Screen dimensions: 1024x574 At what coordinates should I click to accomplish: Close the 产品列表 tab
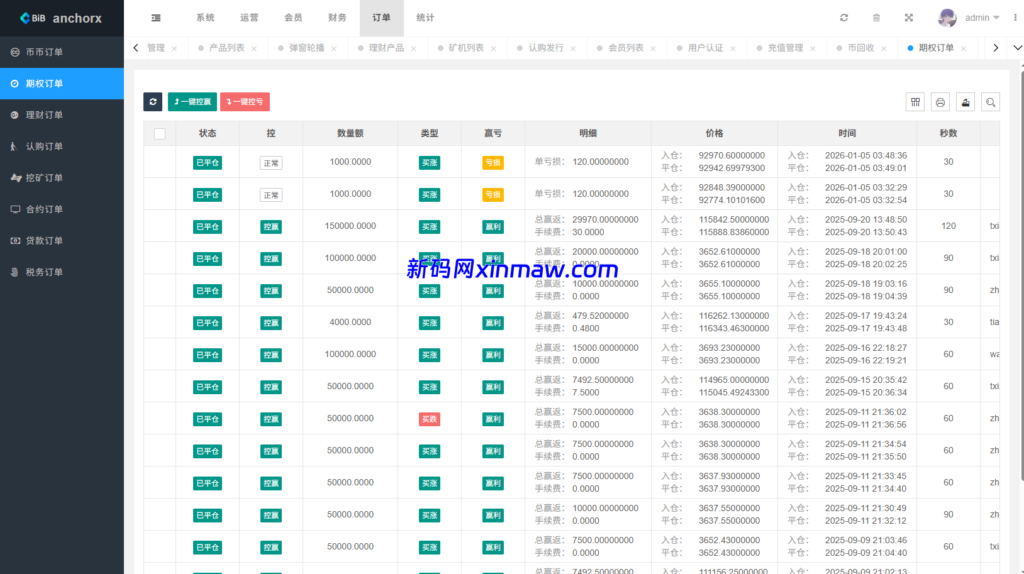point(254,48)
